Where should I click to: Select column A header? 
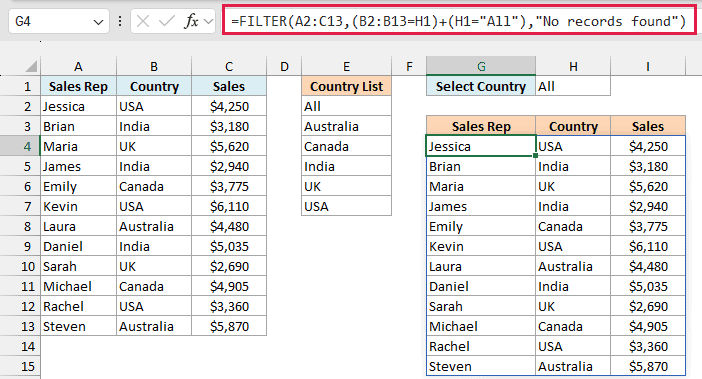tap(78, 67)
